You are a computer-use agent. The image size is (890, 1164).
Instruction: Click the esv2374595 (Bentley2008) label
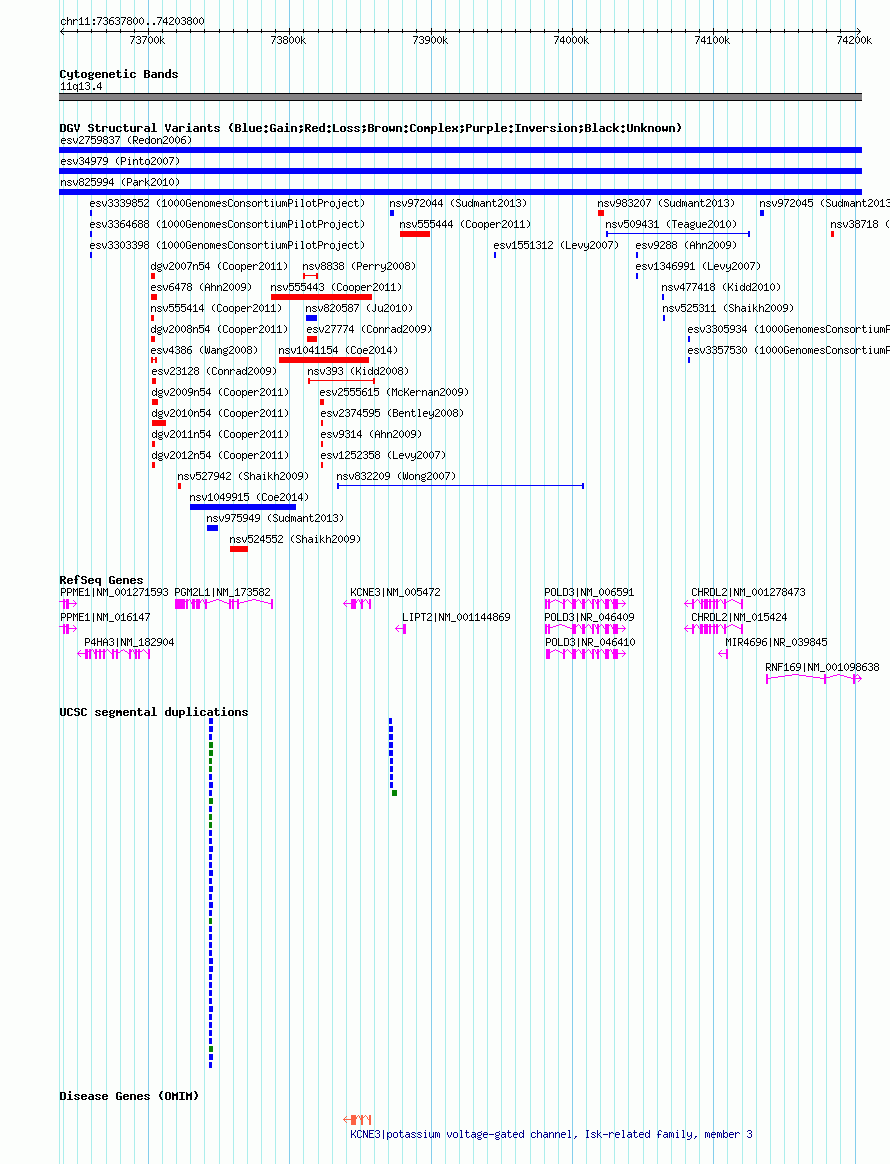pos(392,413)
